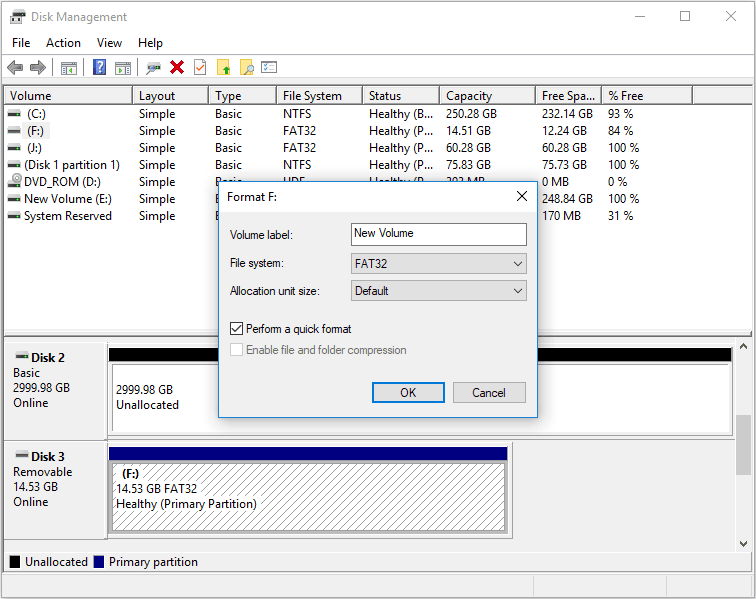The width and height of the screenshot is (756, 599).
Task: Click the yellow page with green arrow icon
Action: [x=223, y=67]
